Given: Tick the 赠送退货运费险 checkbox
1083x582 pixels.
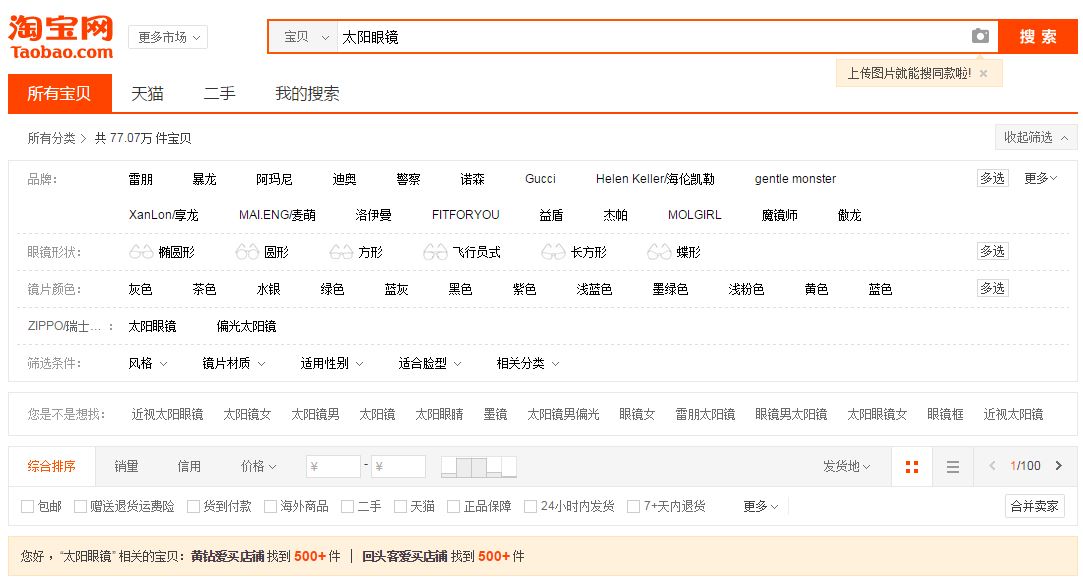Looking at the screenshot, I should [80, 507].
